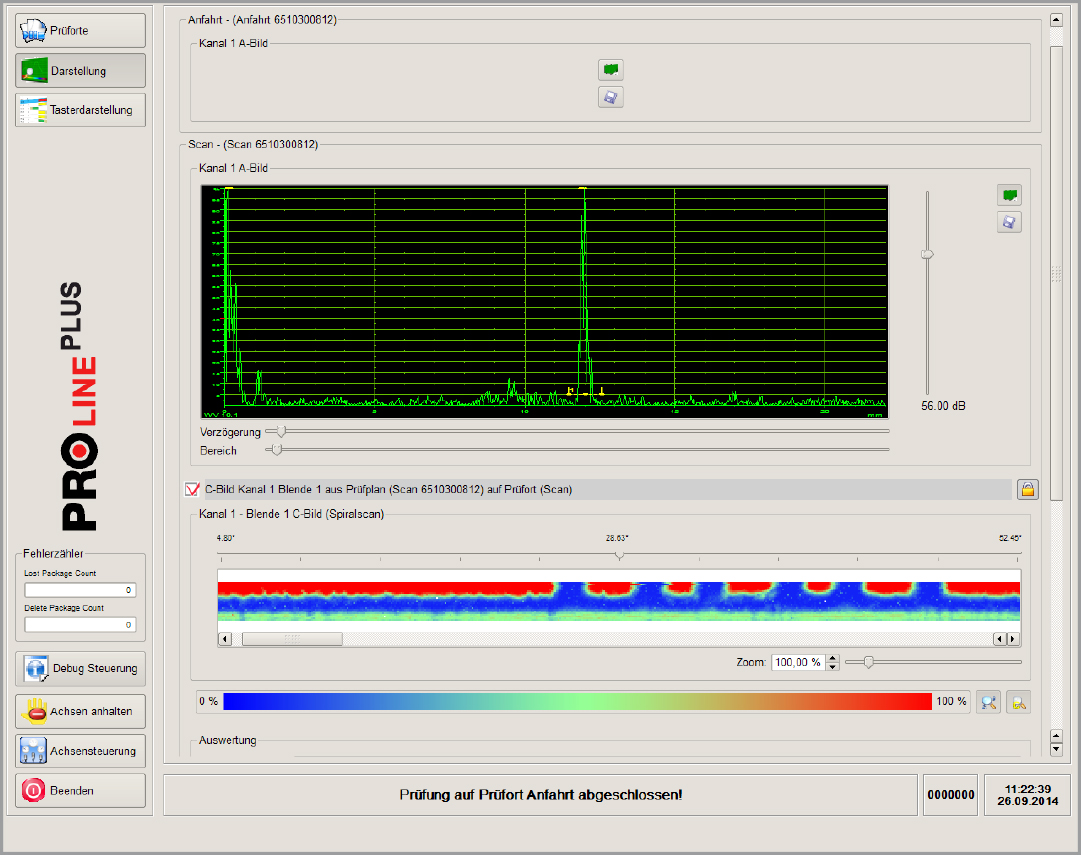Image resolution: width=1081 pixels, height=855 pixels.
Task: Click main panel vertical scrollbar thumb
Action: [x=1056, y=273]
